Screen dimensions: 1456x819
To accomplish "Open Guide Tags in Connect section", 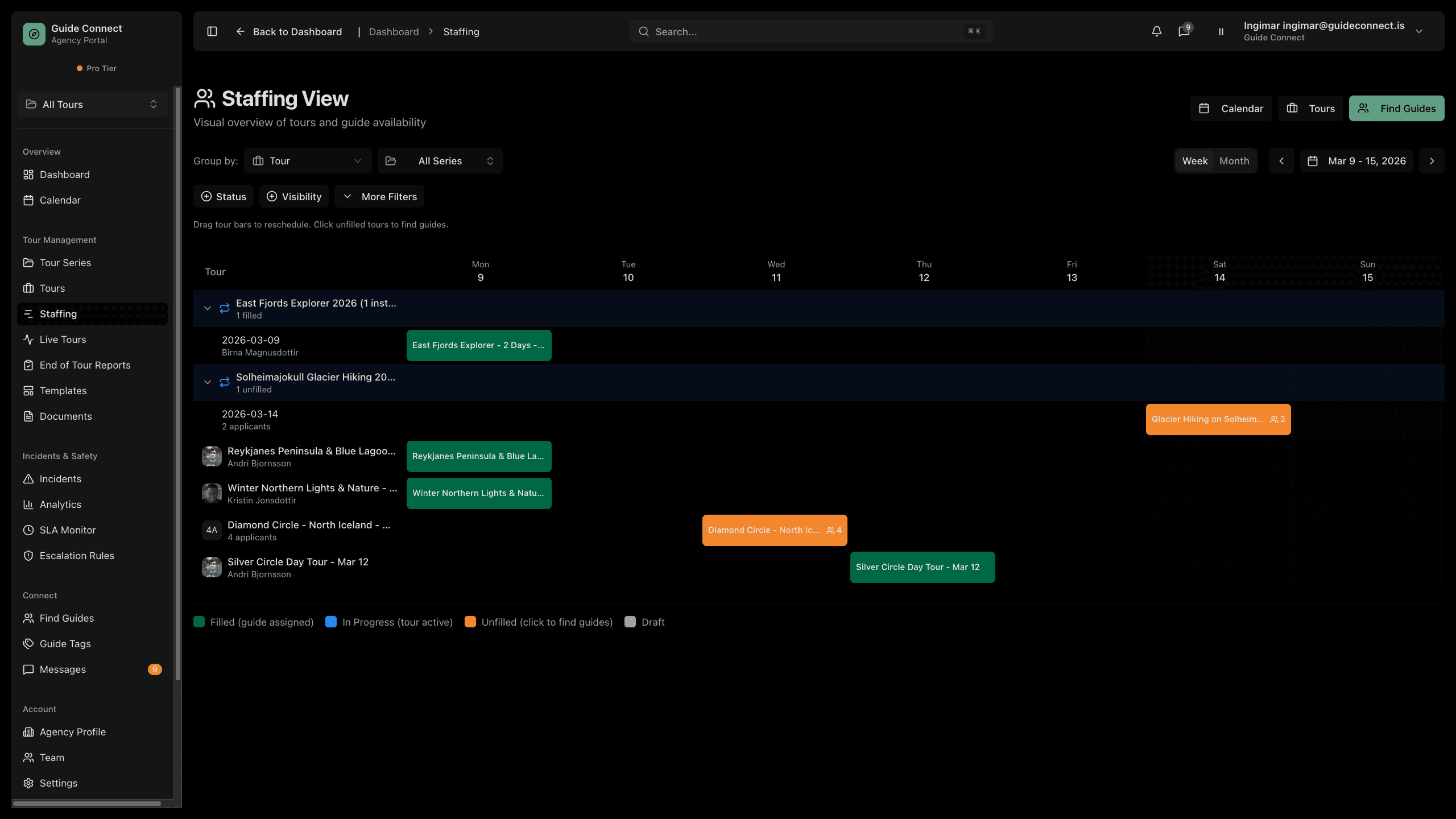I will 65,643.
